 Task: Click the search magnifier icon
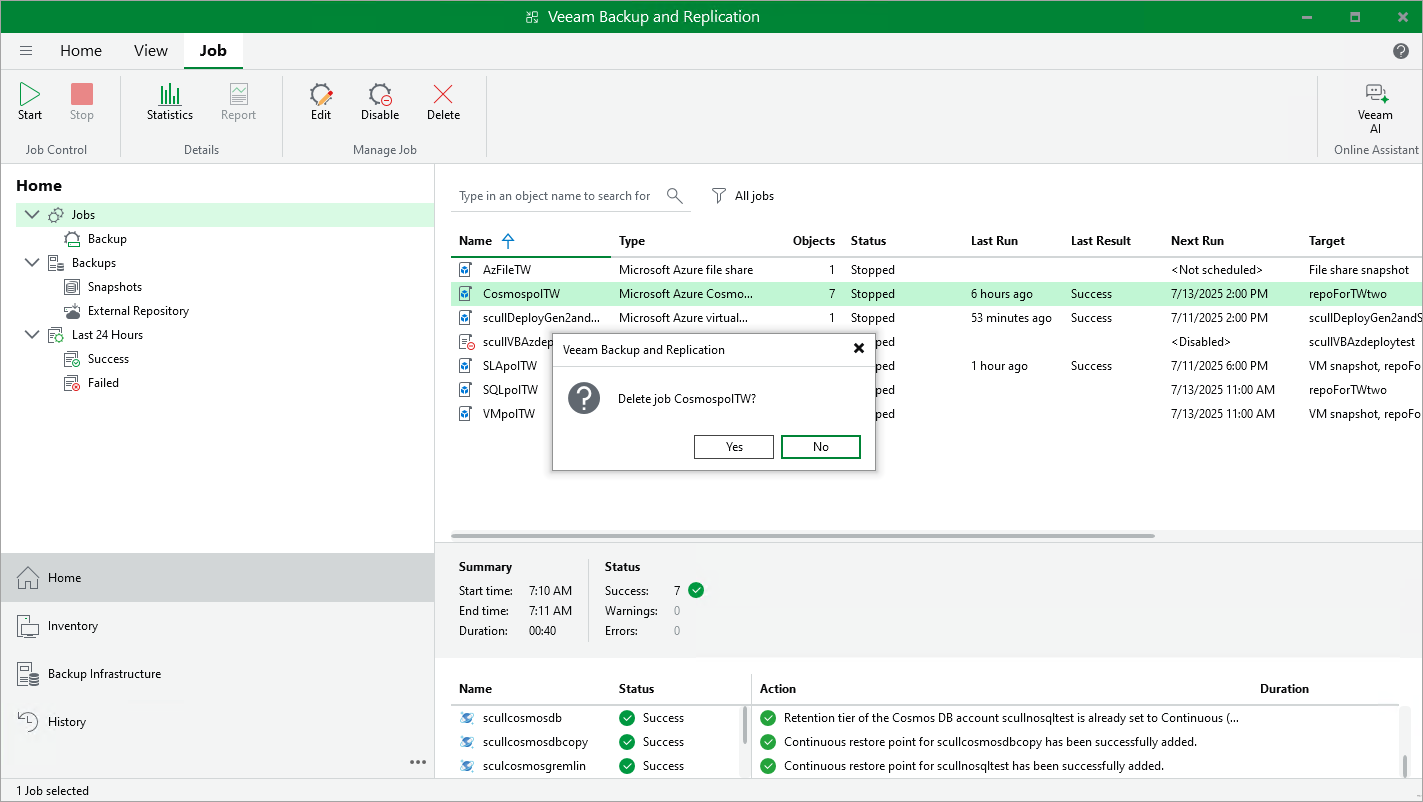(675, 195)
